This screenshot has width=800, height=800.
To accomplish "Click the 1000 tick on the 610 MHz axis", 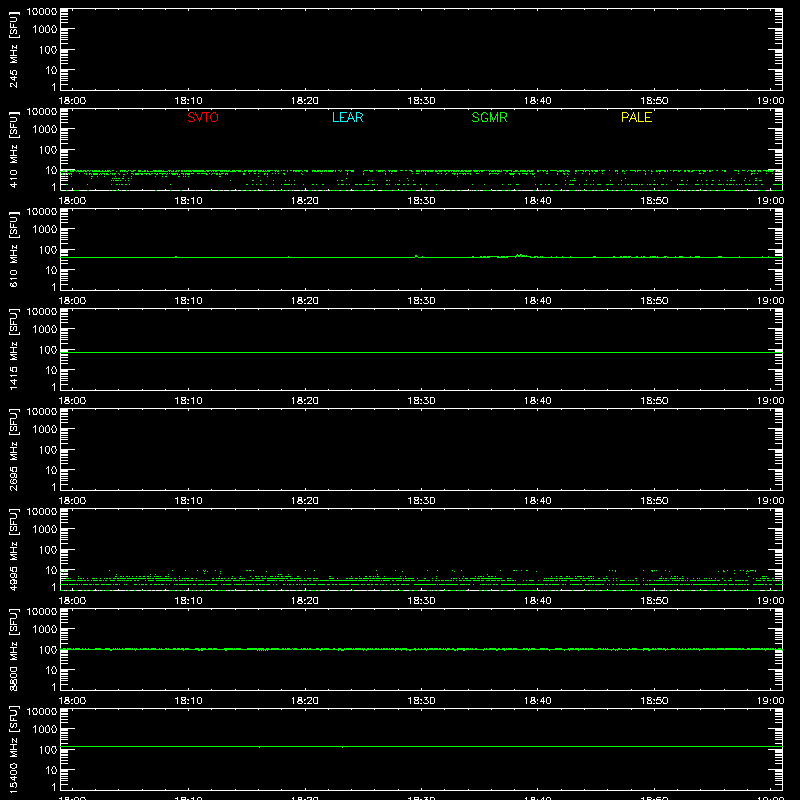I will tap(45, 230).
